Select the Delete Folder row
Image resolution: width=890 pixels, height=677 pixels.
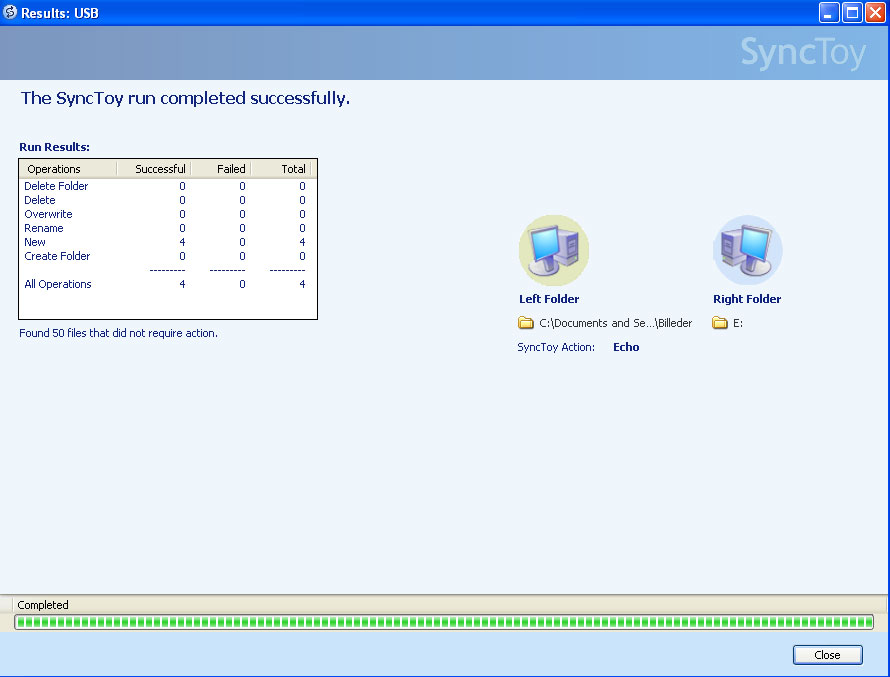56,186
